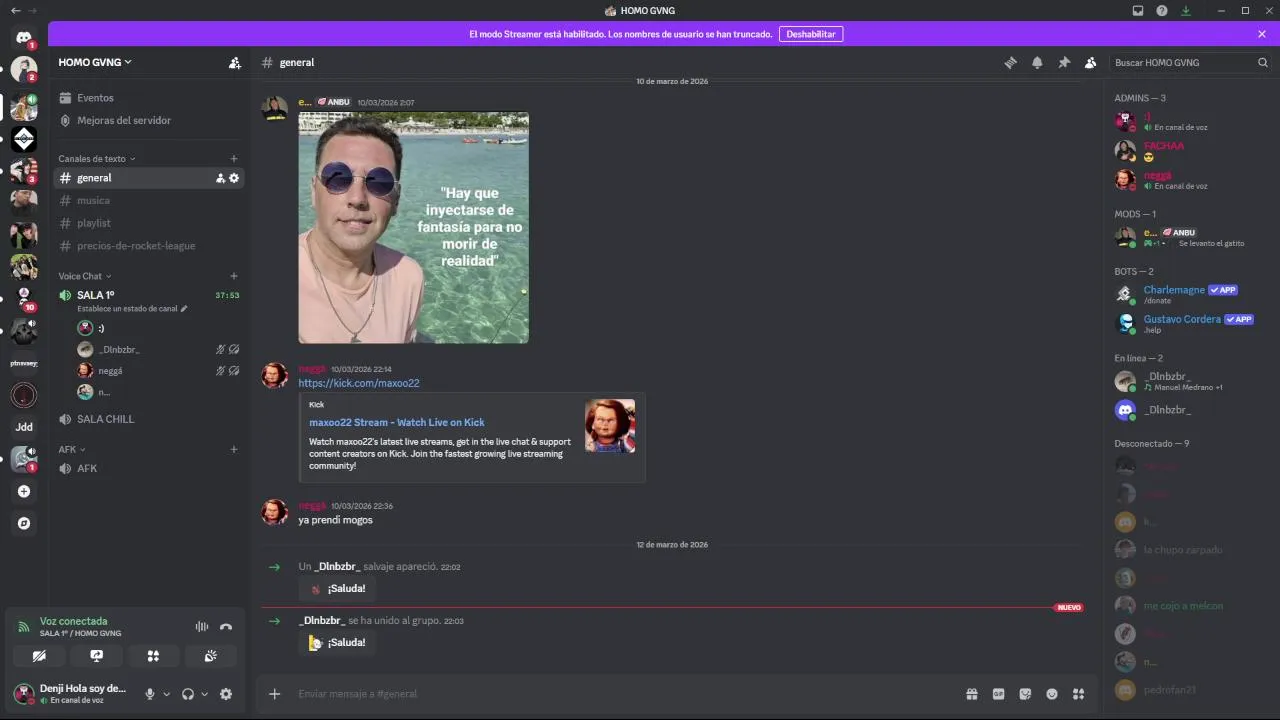
Task: Switch to precios-de-rocket-league channel
Action: (148, 246)
